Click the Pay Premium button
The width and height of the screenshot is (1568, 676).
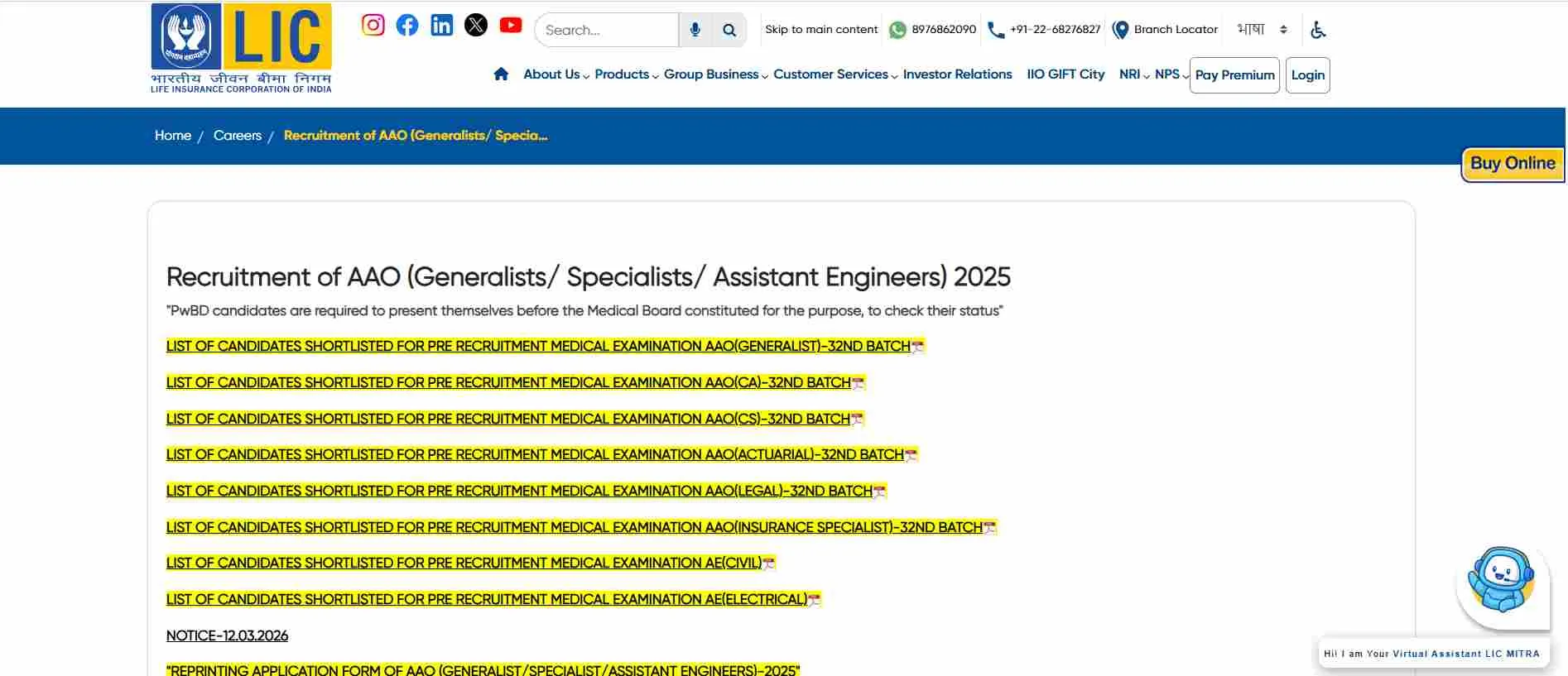point(1234,75)
